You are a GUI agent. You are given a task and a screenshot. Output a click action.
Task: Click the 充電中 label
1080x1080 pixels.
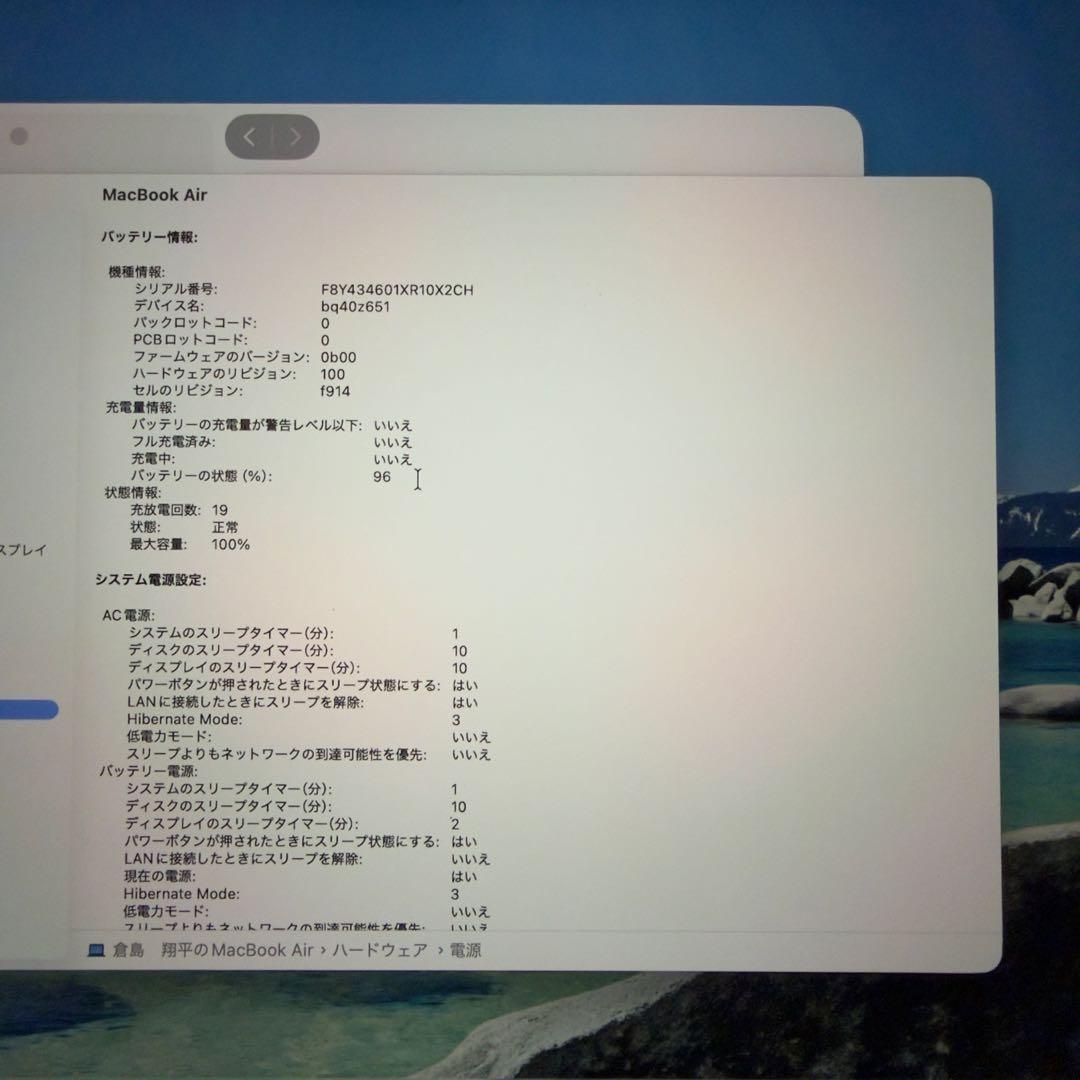click(x=154, y=459)
